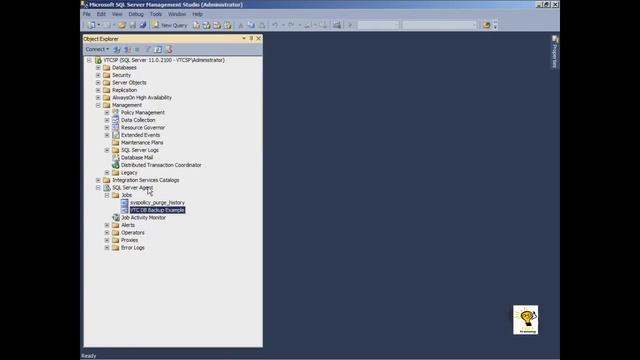This screenshot has height=360, width=640.
Task: Click the Activity Monitor toolbar icon
Action: pos(337,25)
